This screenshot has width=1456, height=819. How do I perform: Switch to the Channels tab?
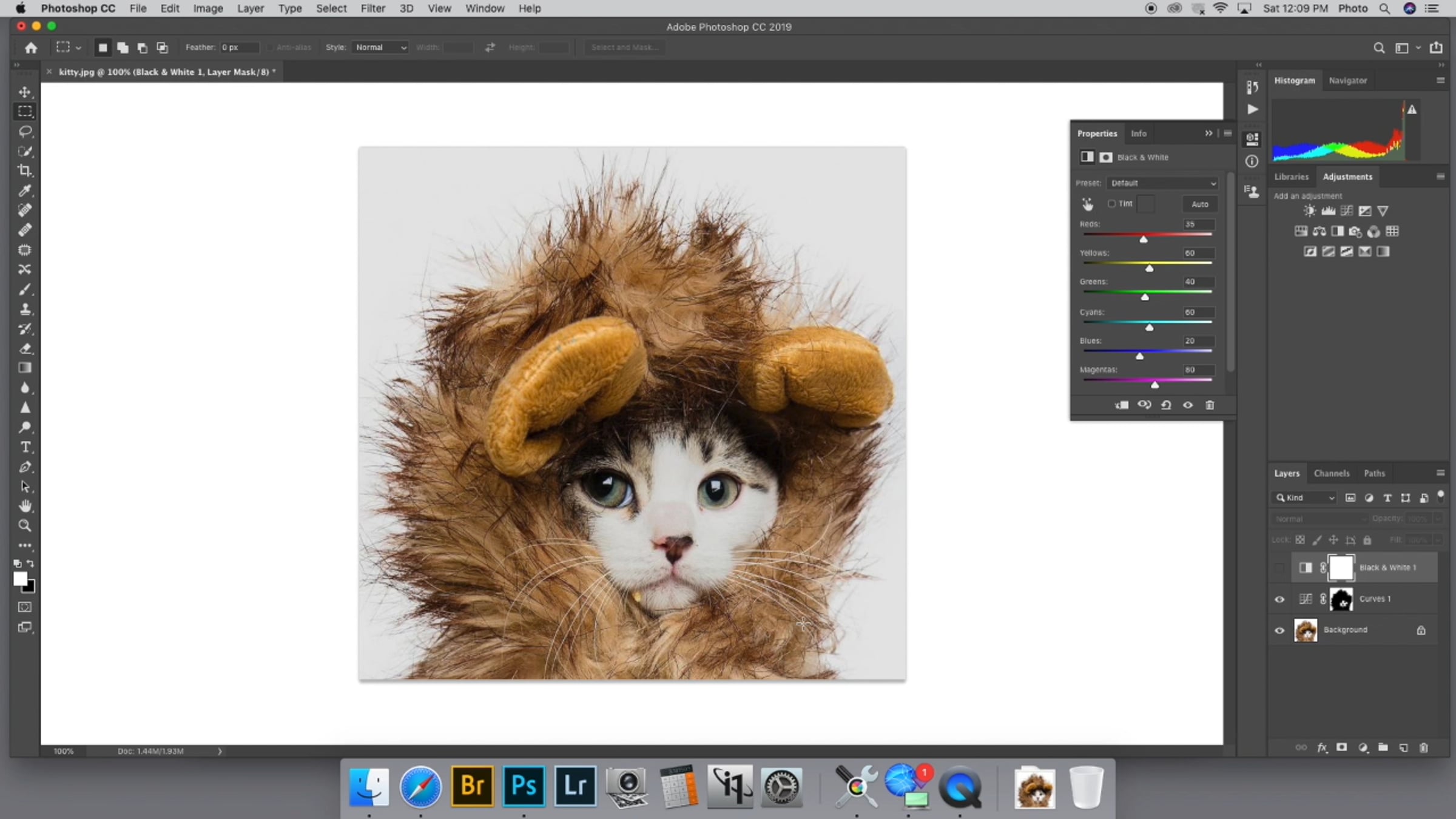(1332, 473)
